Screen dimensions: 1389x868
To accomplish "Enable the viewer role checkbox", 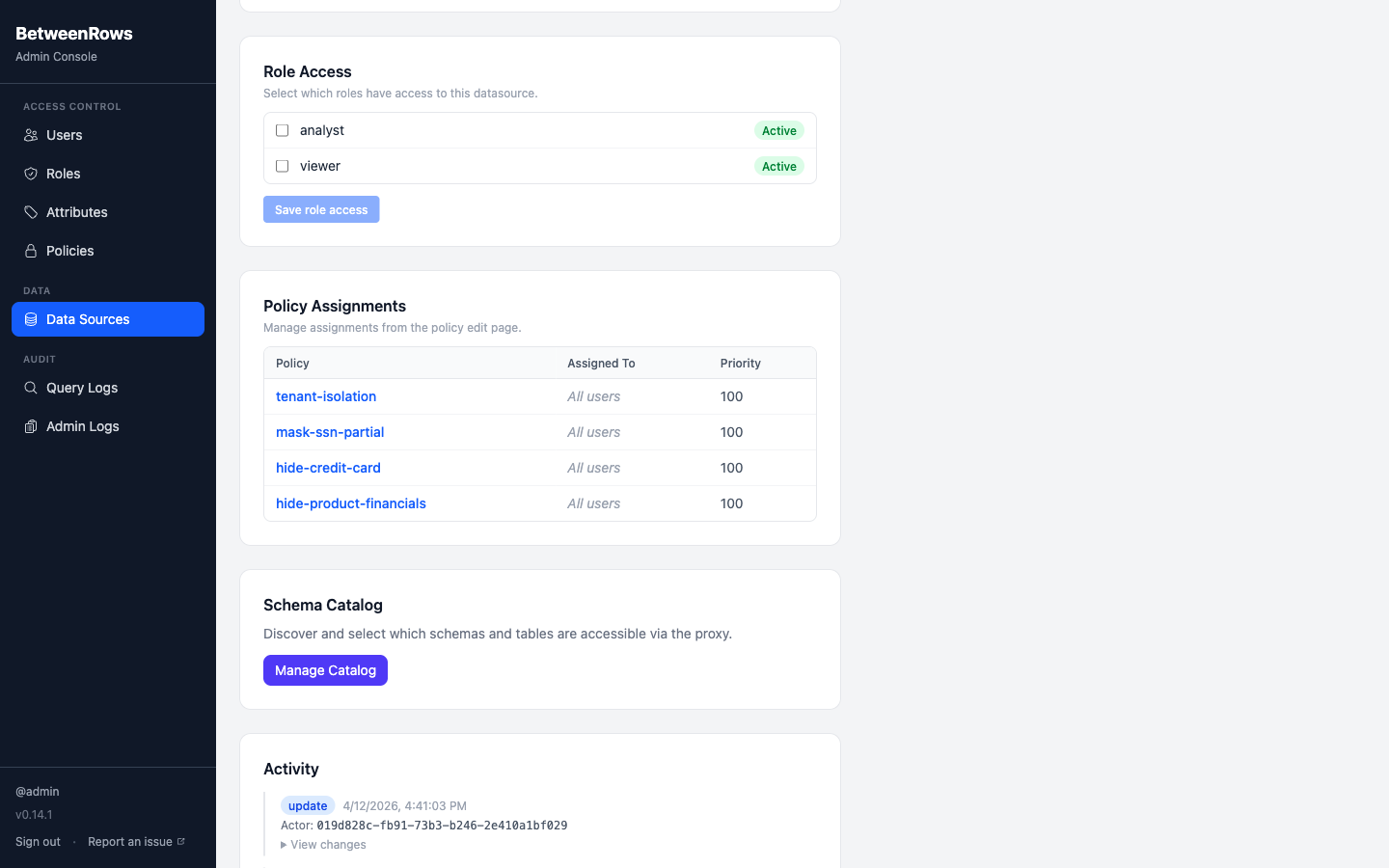I will pyautogui.click(x=283, y=166).
